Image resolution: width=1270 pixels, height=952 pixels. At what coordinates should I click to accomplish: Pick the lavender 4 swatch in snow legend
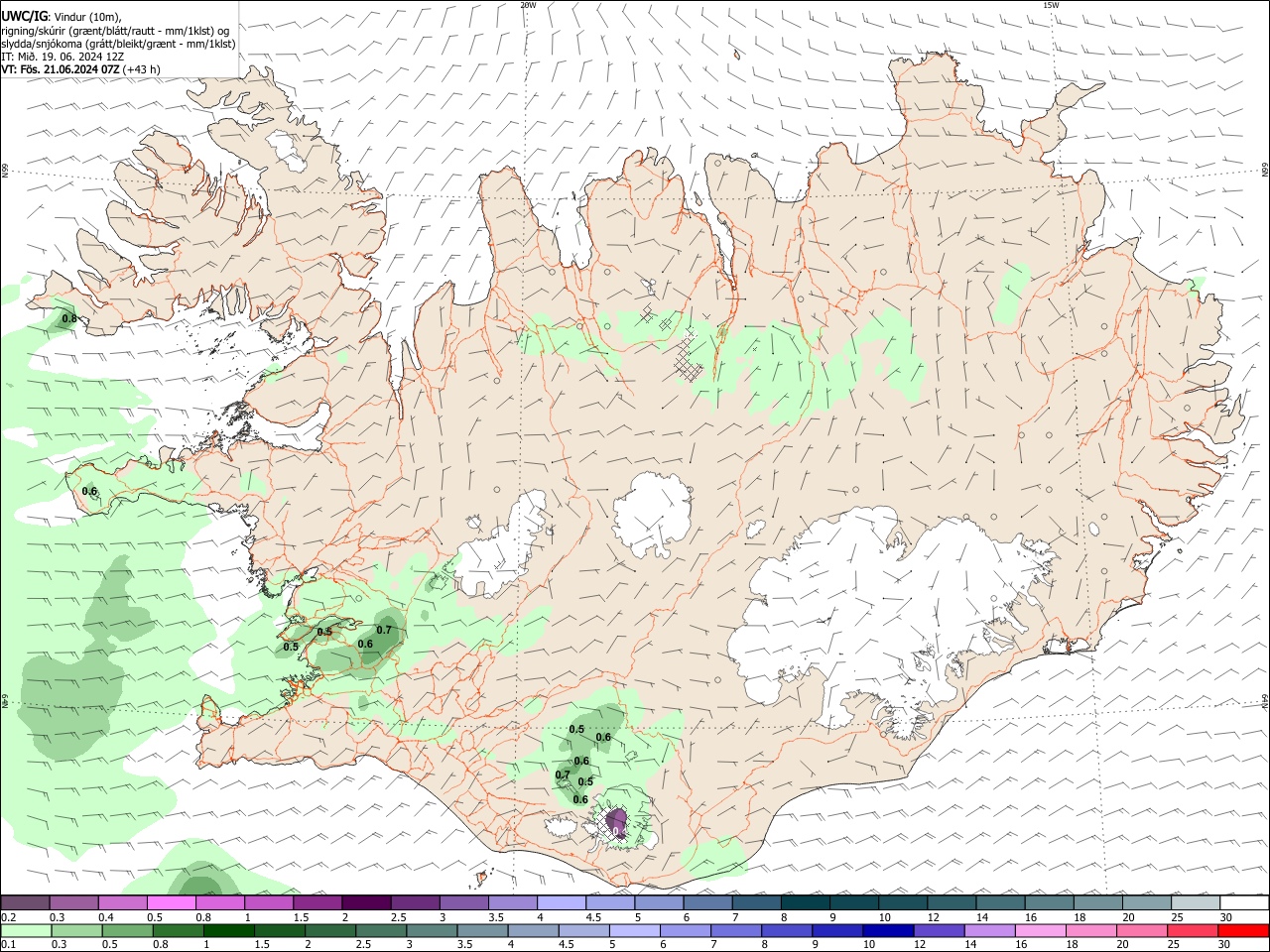(562, 902)
